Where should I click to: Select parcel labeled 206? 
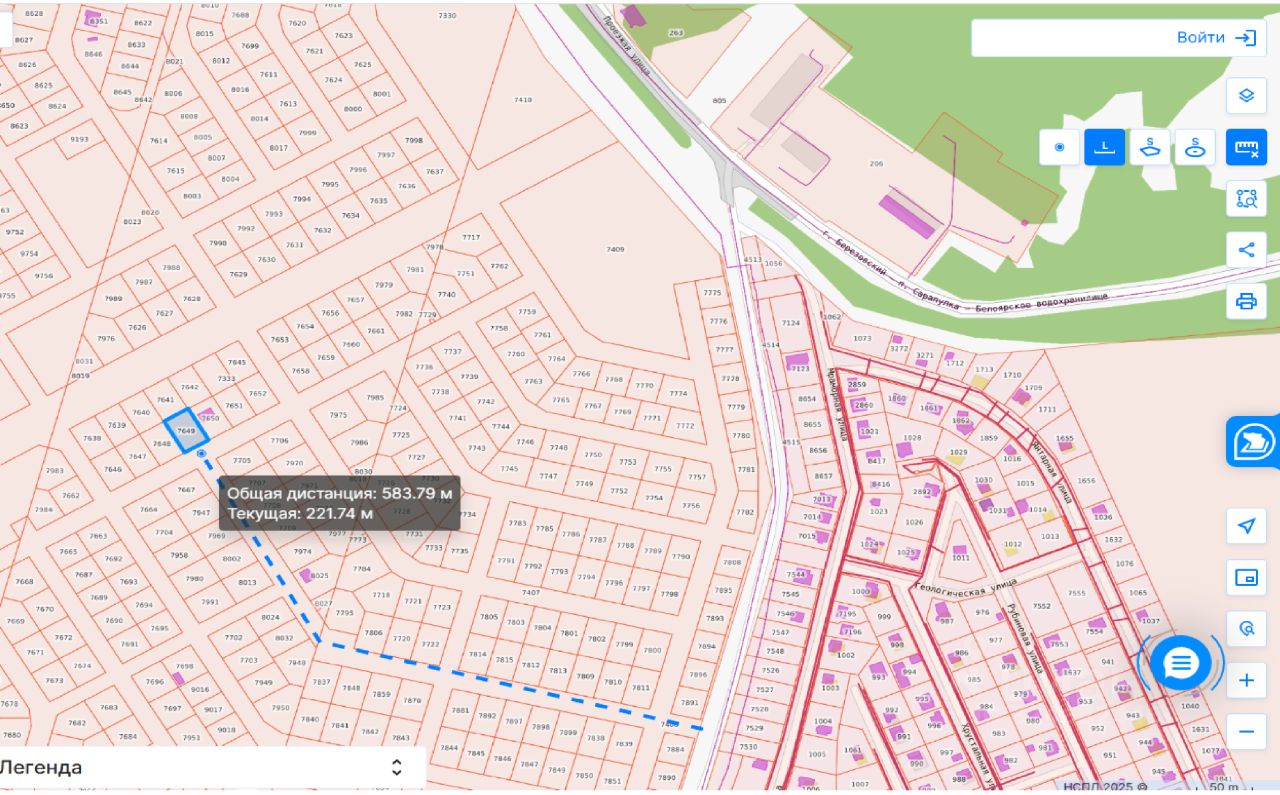coord(877,164)
